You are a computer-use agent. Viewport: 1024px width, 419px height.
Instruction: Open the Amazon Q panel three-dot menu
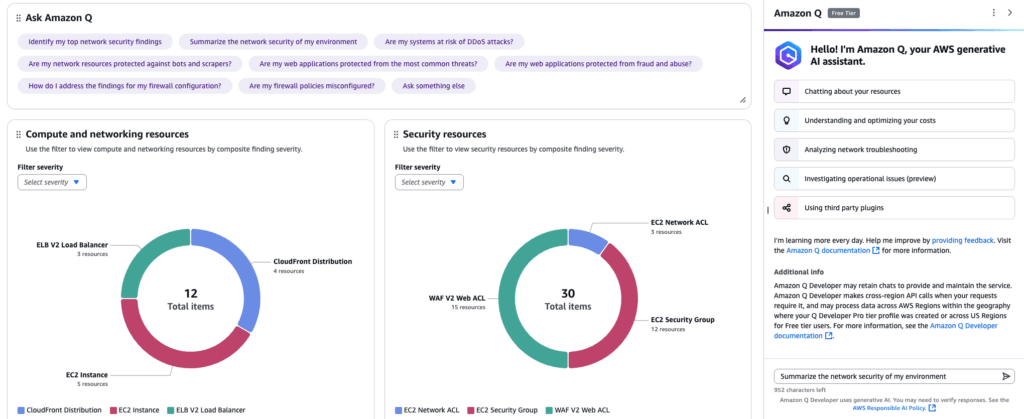click(993, 13)
